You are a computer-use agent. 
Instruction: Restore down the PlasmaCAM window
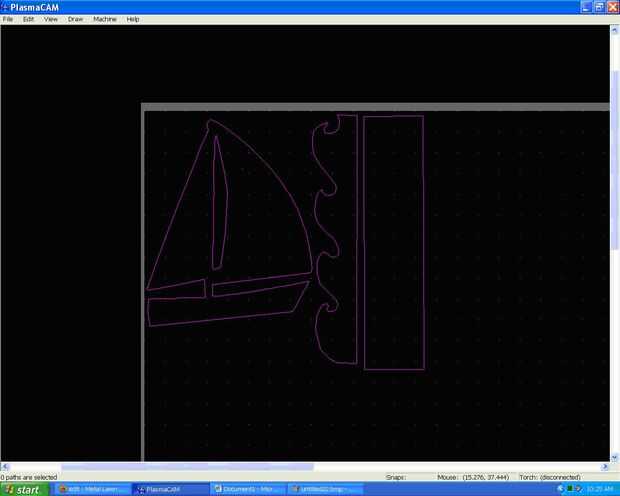[x=600, y=7]
